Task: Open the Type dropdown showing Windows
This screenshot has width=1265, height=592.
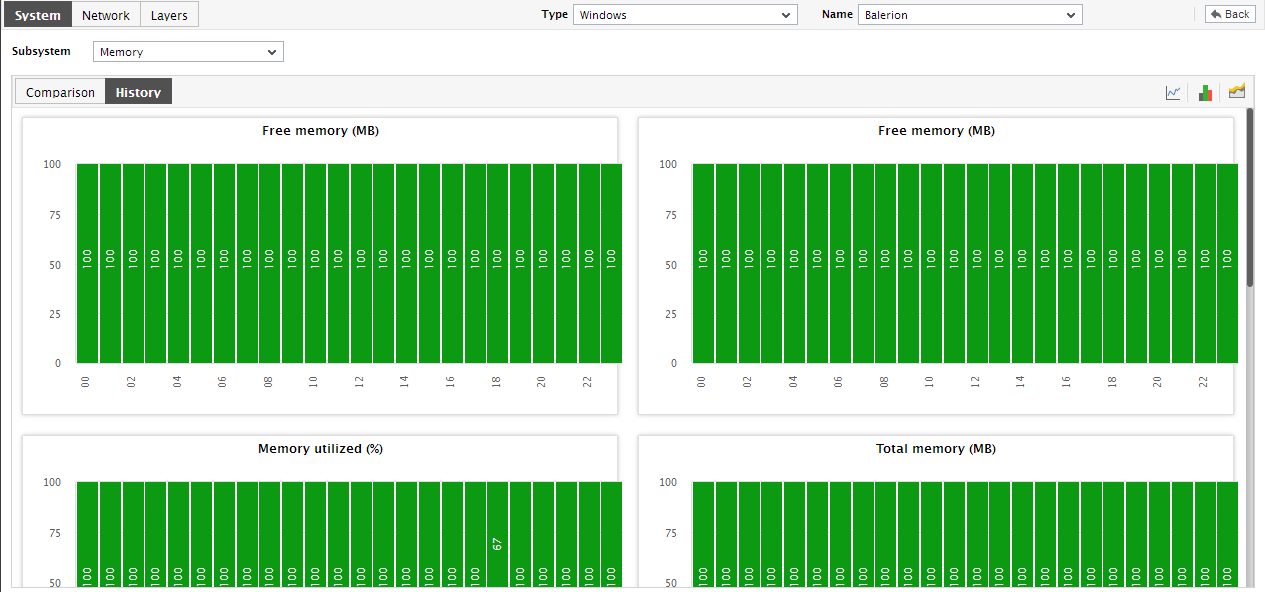Action: click(685, 15)
